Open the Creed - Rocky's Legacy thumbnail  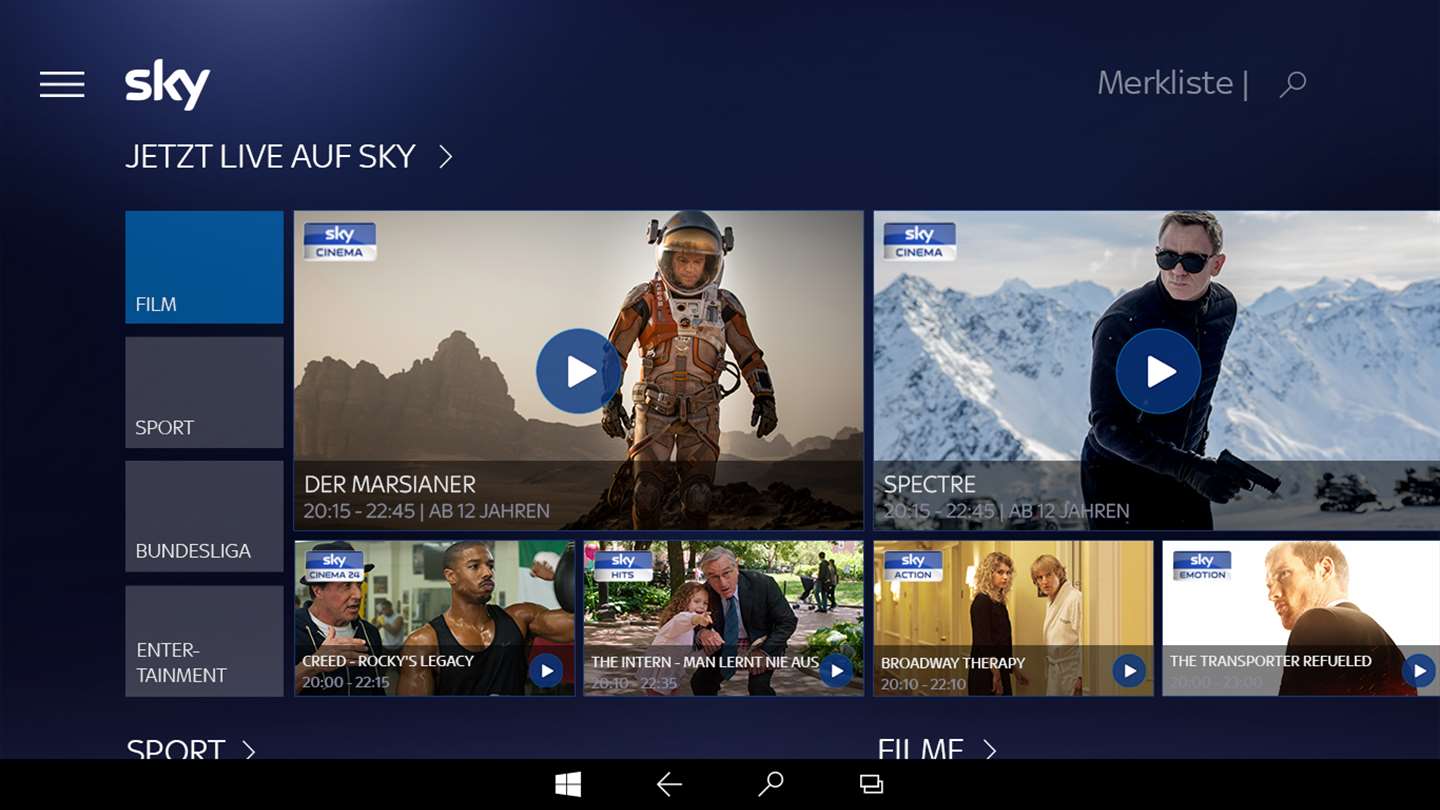click(x=434, y=618)
